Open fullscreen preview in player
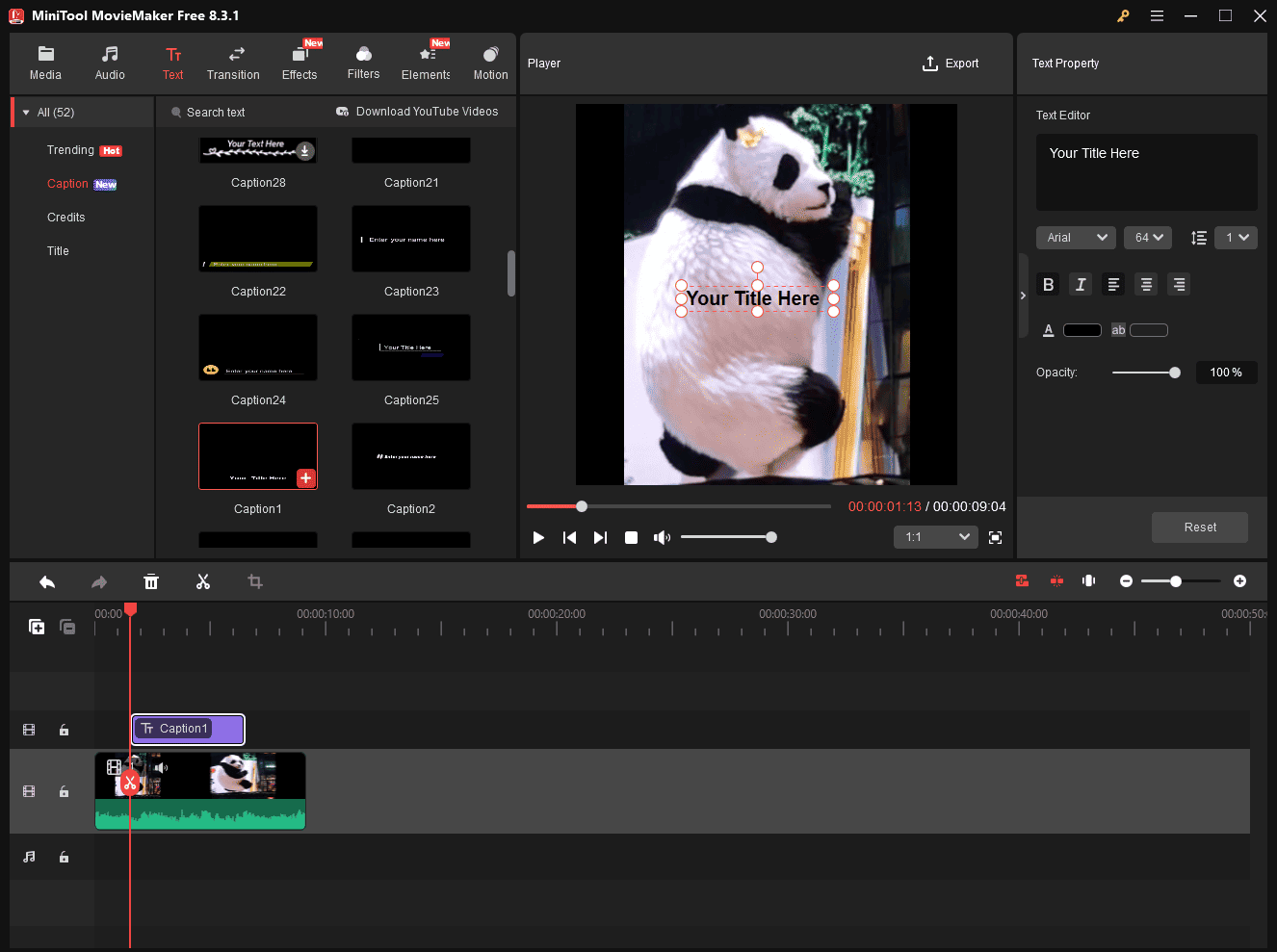 pyautogui.click(x=995, y=537)
